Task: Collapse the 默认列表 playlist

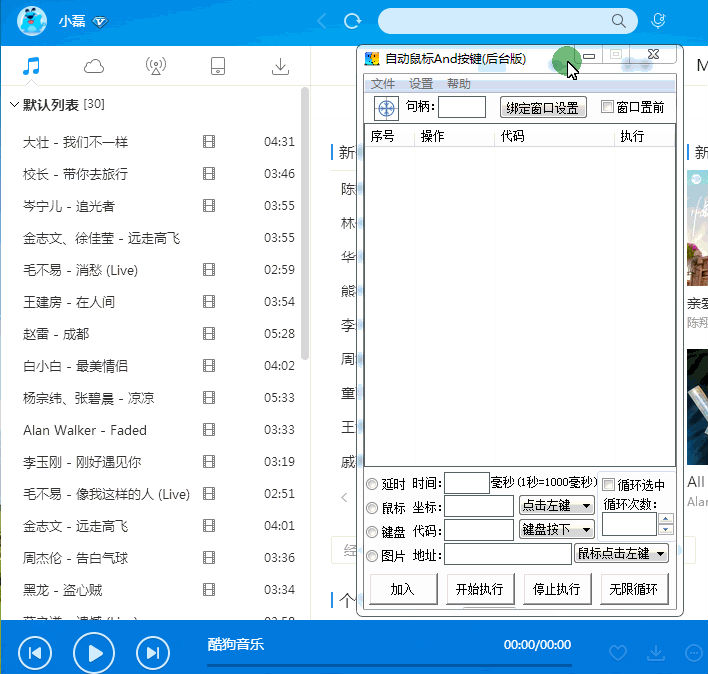Action: click(14, 105)
